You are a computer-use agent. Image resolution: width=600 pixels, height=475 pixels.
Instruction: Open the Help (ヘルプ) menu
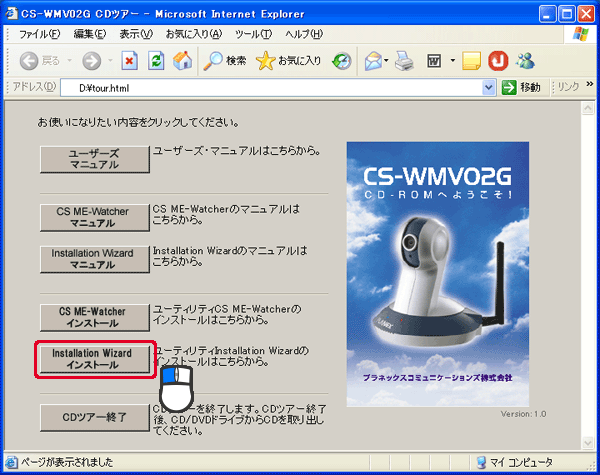click(x=304, y=34)
